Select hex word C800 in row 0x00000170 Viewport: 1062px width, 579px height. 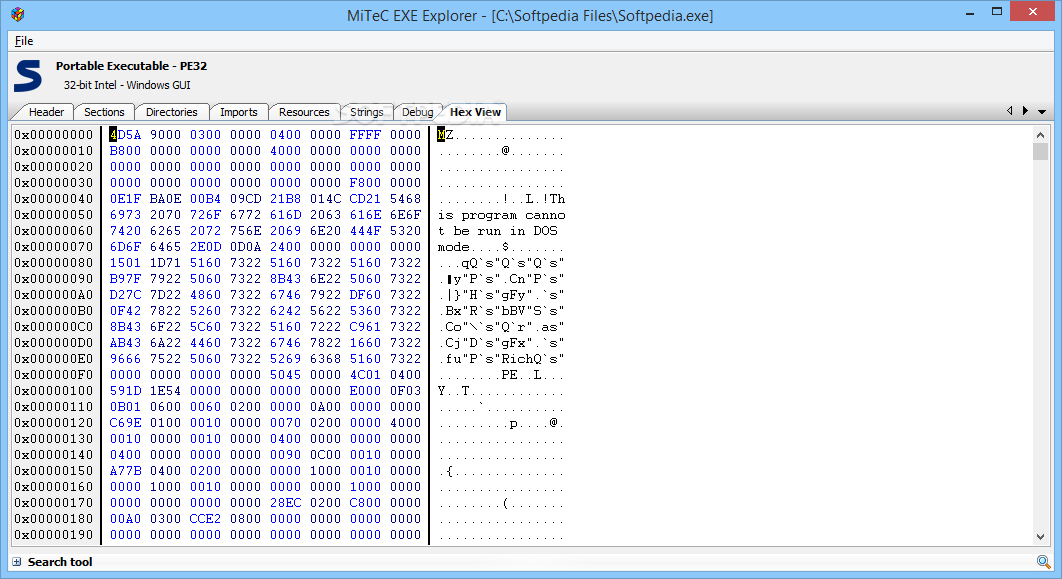pos(365,503)
